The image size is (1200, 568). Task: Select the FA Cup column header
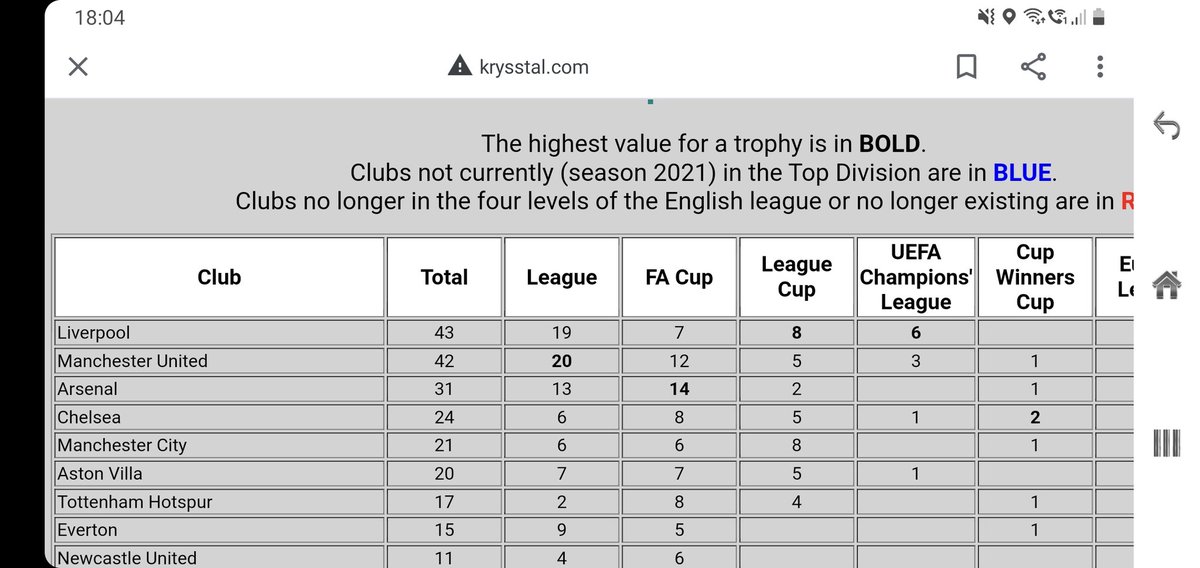coord(679,277)
